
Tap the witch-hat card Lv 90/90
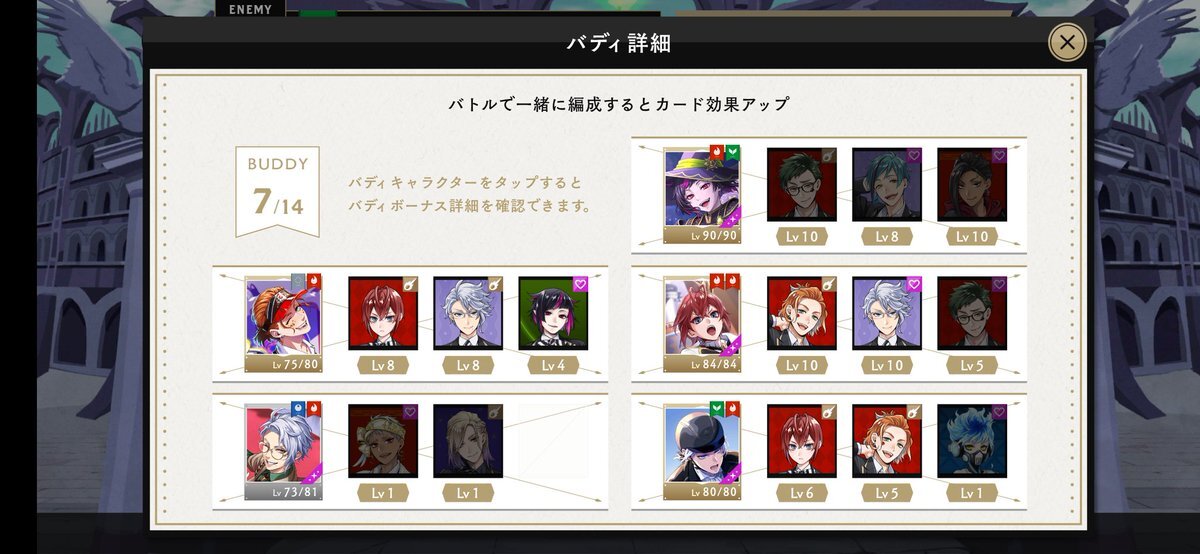point(702,193)
